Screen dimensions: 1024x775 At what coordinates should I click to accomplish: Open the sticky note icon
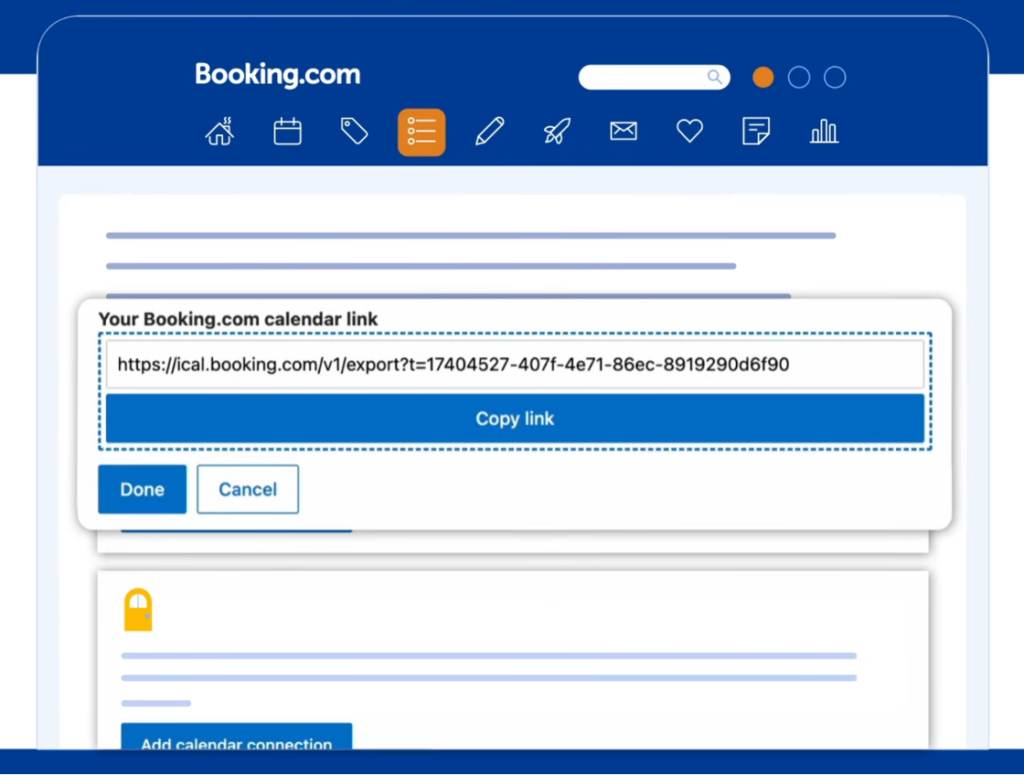tap(756, 131)
